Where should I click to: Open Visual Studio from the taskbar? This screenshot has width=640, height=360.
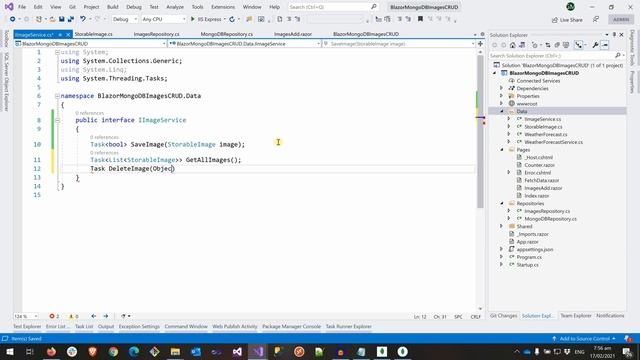(x=258, y=351)
